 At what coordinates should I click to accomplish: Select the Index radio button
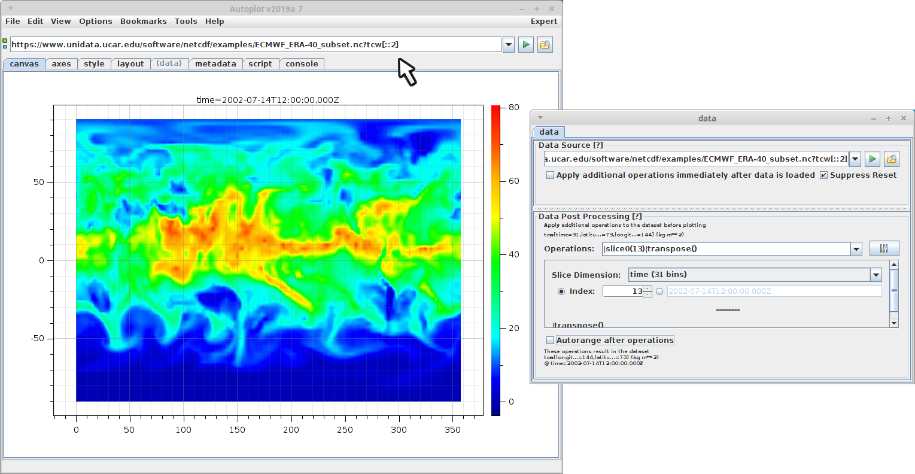[561, 291]
